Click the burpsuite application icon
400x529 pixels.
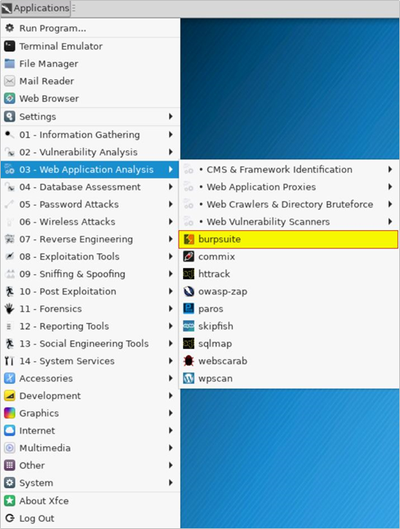pyautogui.click(x=189, y=239)
